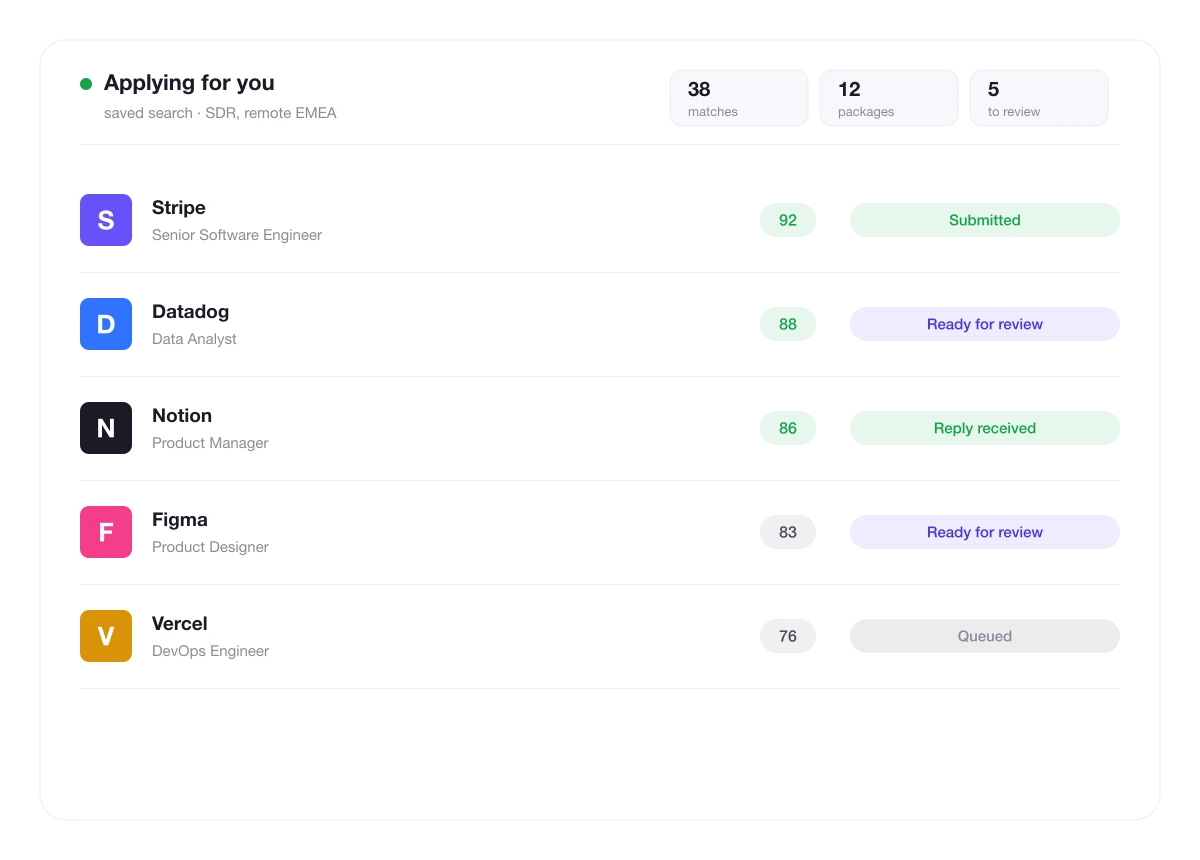Click the green status dot beside Applying for you
Viewport: 1200px width, 860px height.
coord(86,84)
